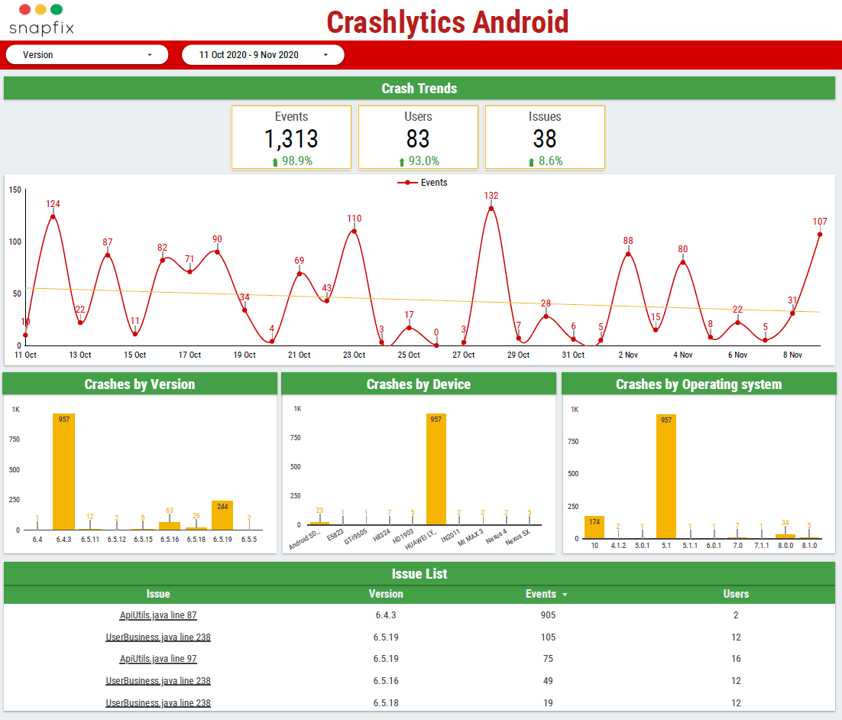The height and width of the screenshot is (720, 842).
Task: Open ApiUtils.java line 87 issue link
Action: 158,615
